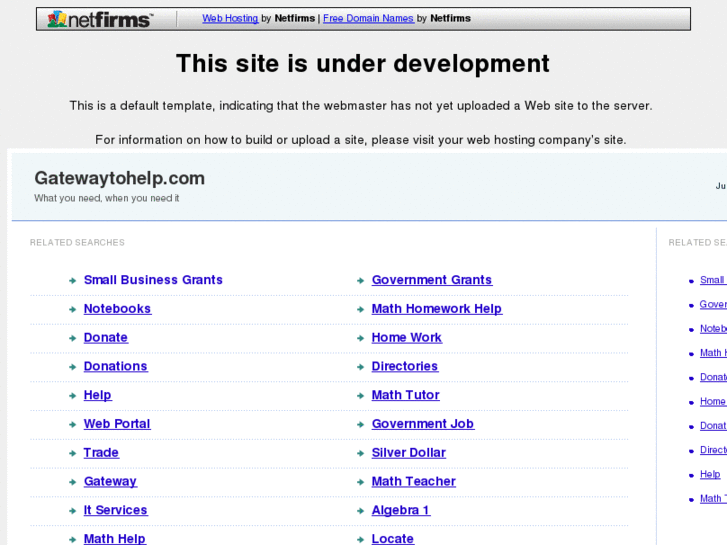Open the Silver Dollar search link
Screen dimensions: 727x545
[408, 452]
